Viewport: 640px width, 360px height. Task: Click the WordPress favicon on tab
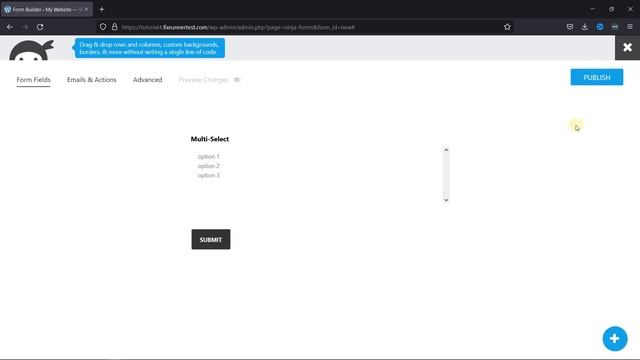click(x=8, y=9)
